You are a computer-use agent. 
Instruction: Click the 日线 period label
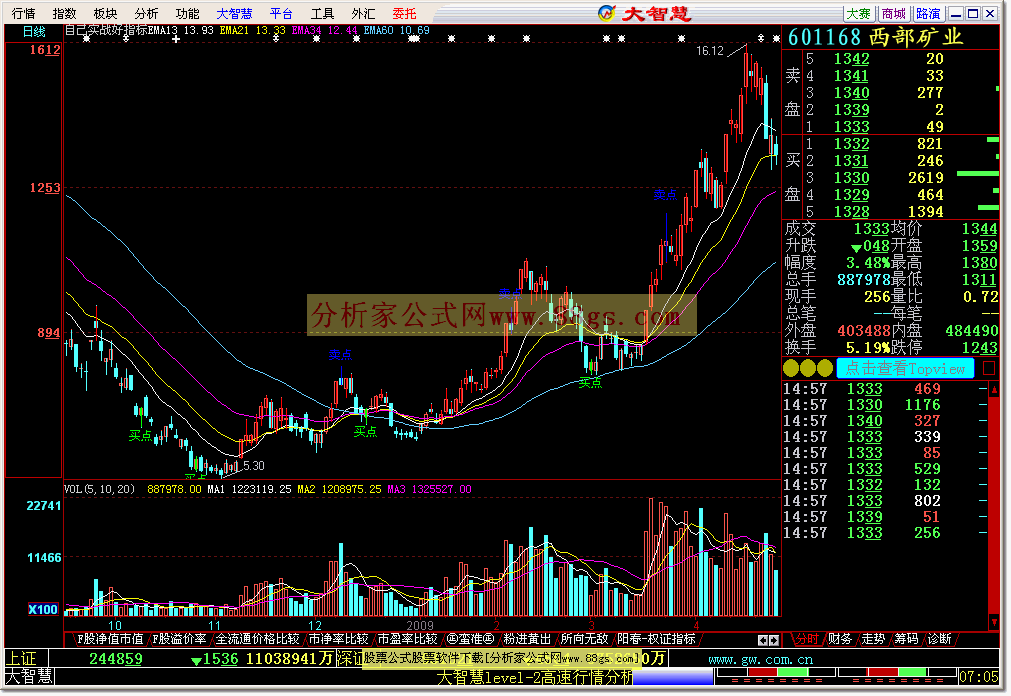[34, 32]
